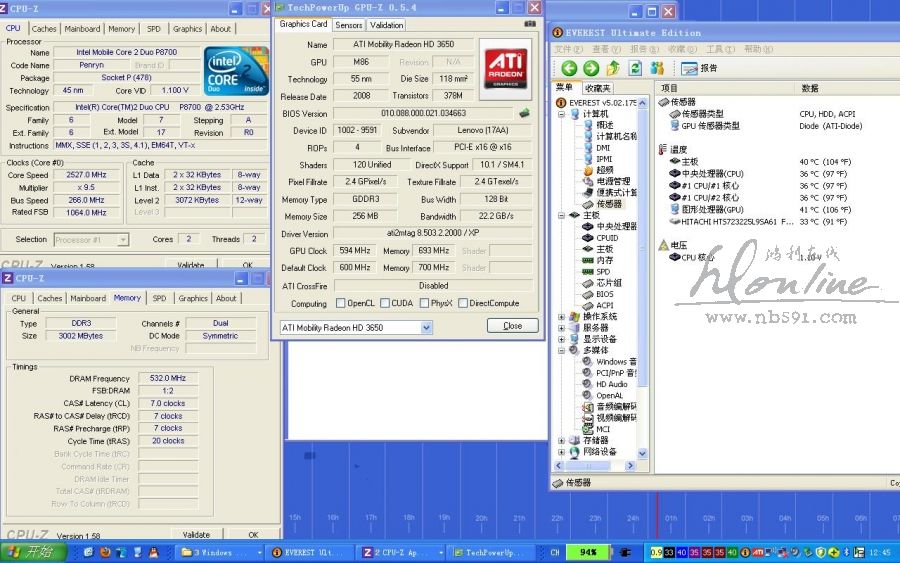Click the green Back arrow in EVEREST toolbar
The image size is (900, 563).
(x=569, y=68)
